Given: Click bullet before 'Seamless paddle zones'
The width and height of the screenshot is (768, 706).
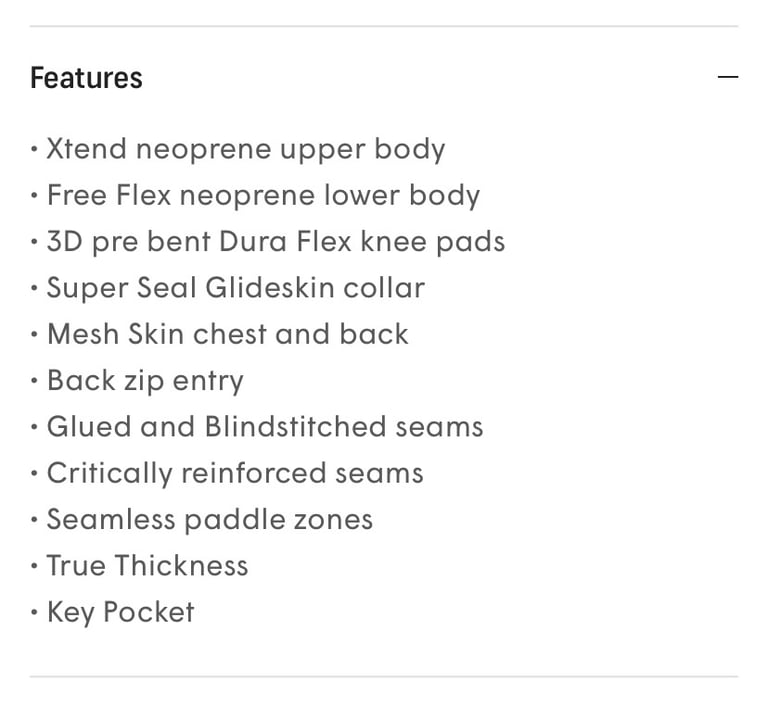Looking at the screenshot, I should coord(34,519).
